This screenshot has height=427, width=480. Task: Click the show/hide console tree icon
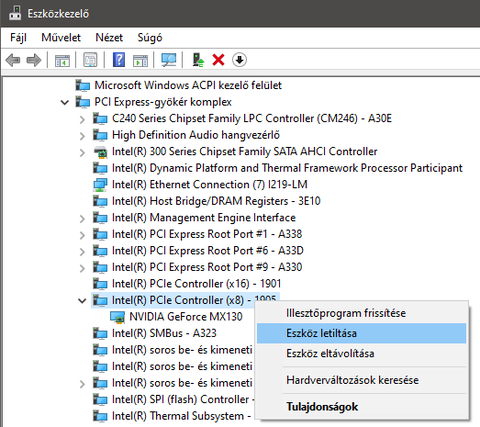(62, 61)
